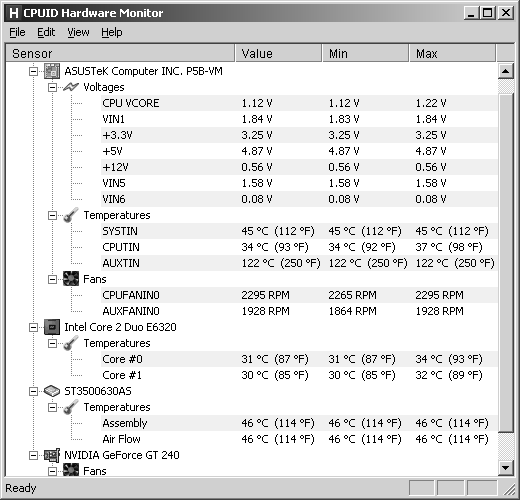The height and width of the screenshot is (500, 520).
Task: Click the Value column header
Action: [x=279, y=53]
